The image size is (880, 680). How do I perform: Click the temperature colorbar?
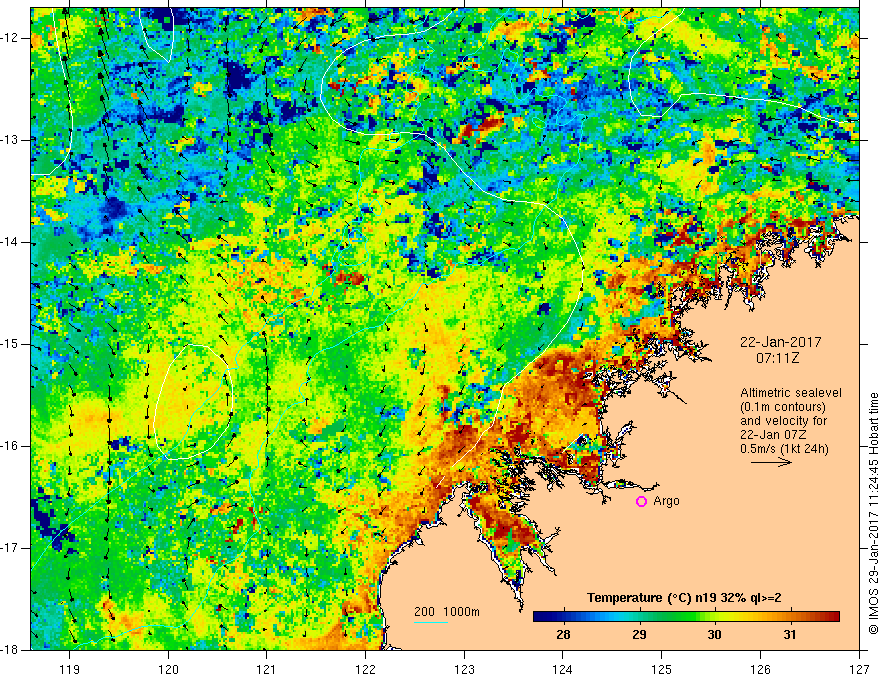click(686, 617)
